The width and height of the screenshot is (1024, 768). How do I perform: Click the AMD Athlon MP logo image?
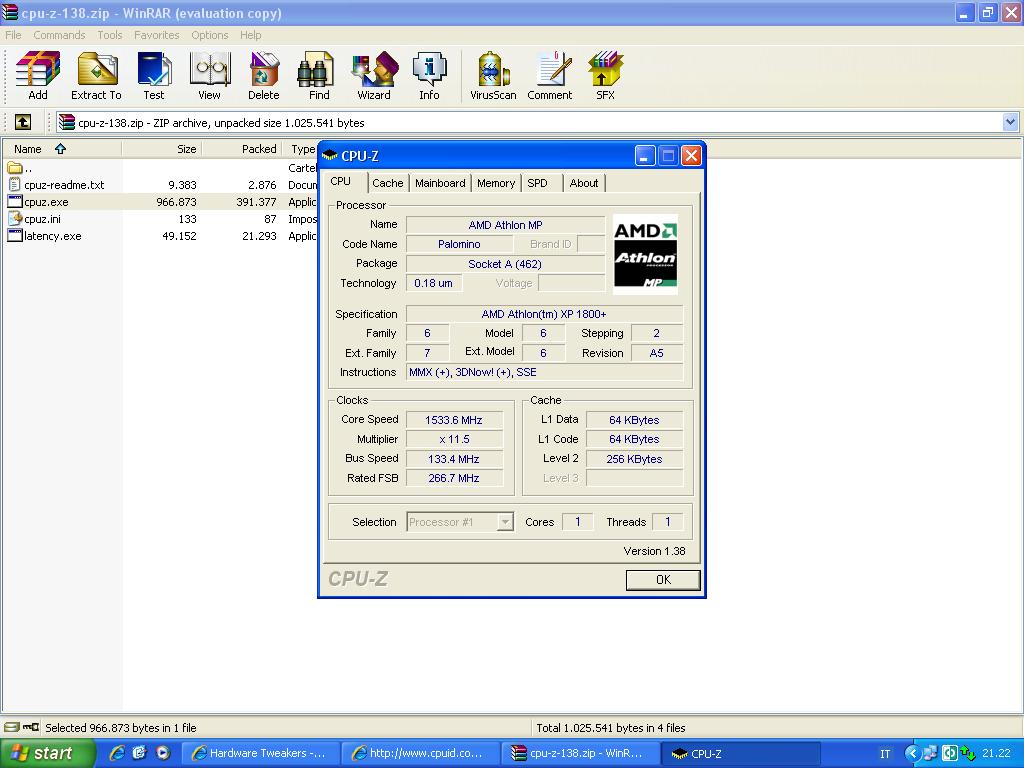(x=645, y=255)
